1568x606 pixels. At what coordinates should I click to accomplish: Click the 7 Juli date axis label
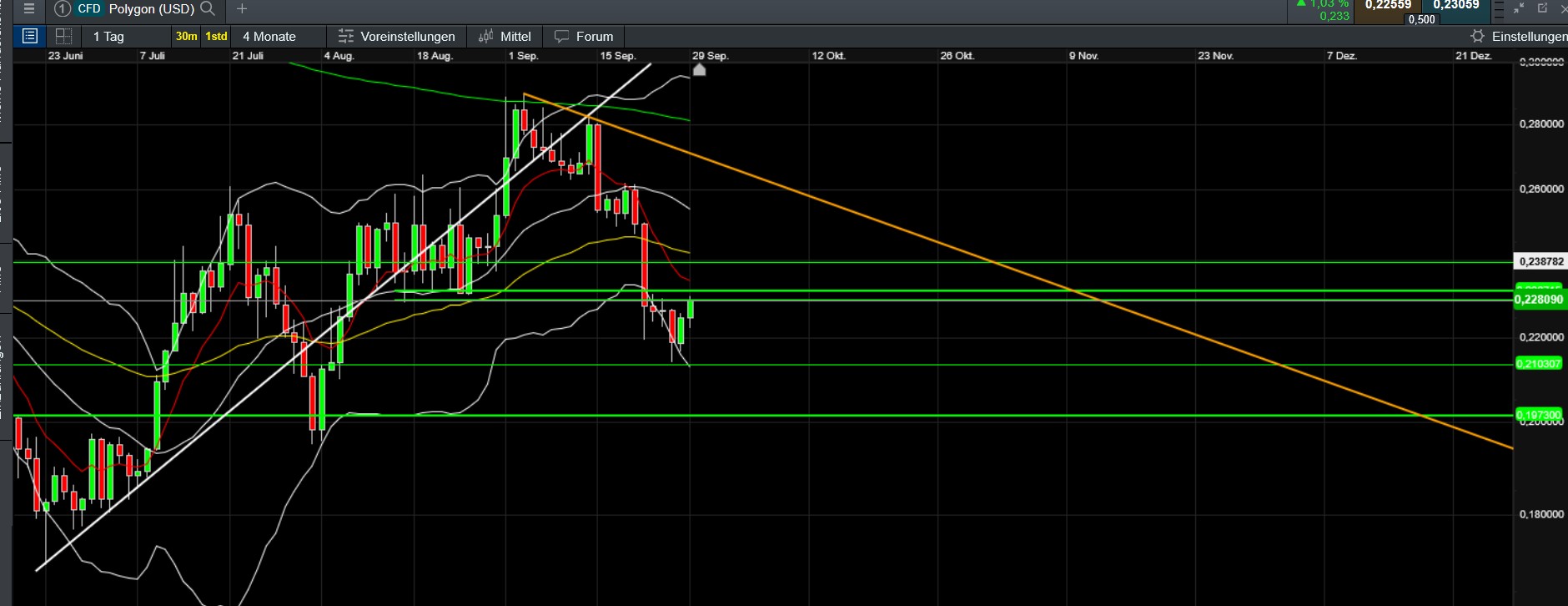[x=152, y=56]
